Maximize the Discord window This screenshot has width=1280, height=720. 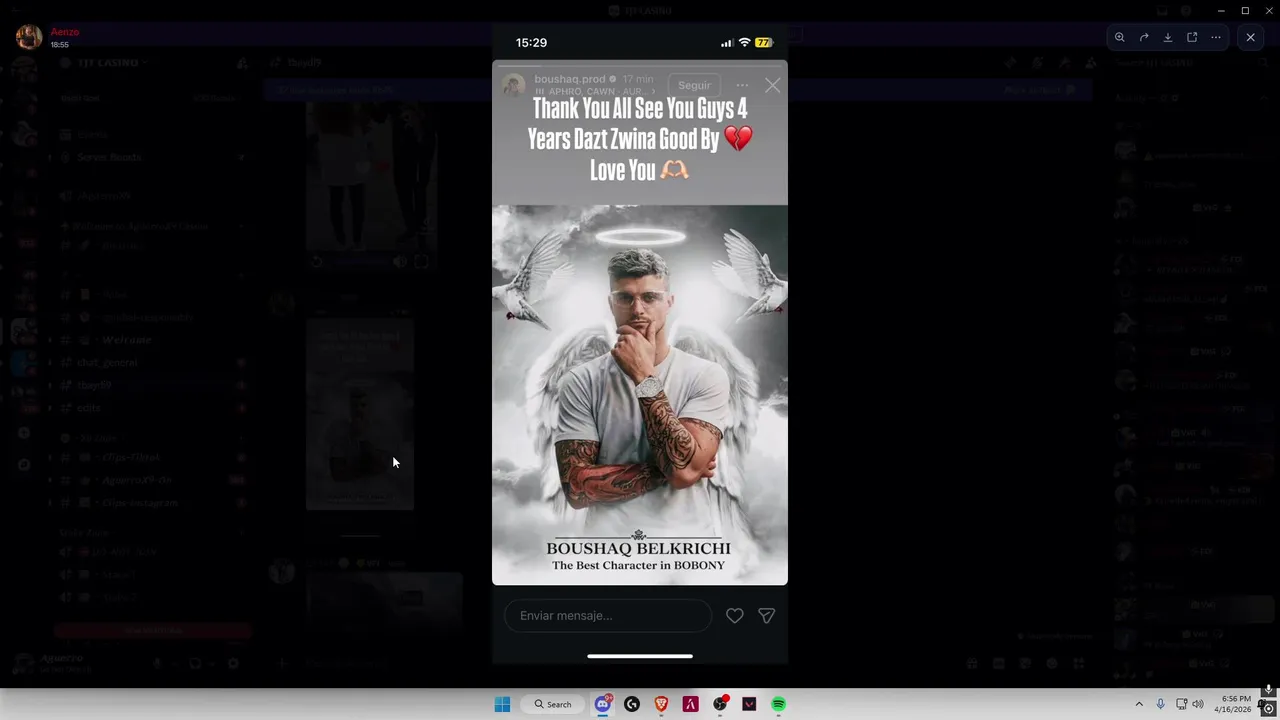pos(1245,10)
